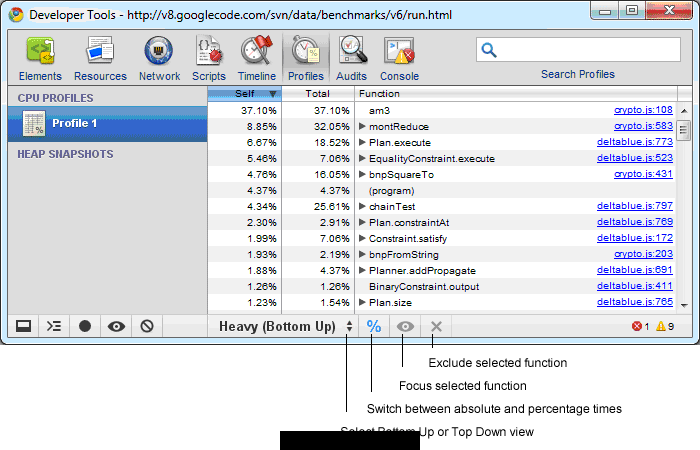700x450 pixels.
Task: Open the Console panel
Action: click(400, 60)
